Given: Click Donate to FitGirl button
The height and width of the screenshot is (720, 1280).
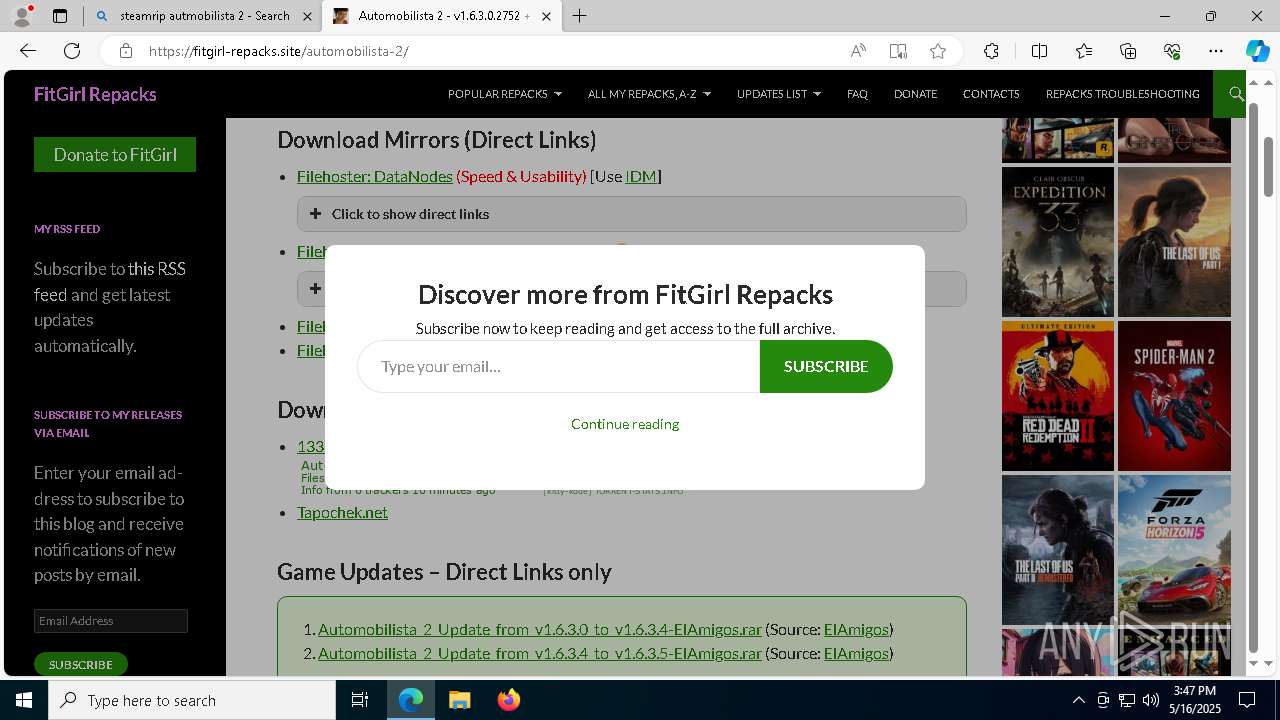Looking at the screenshot, I should [115, 154].
